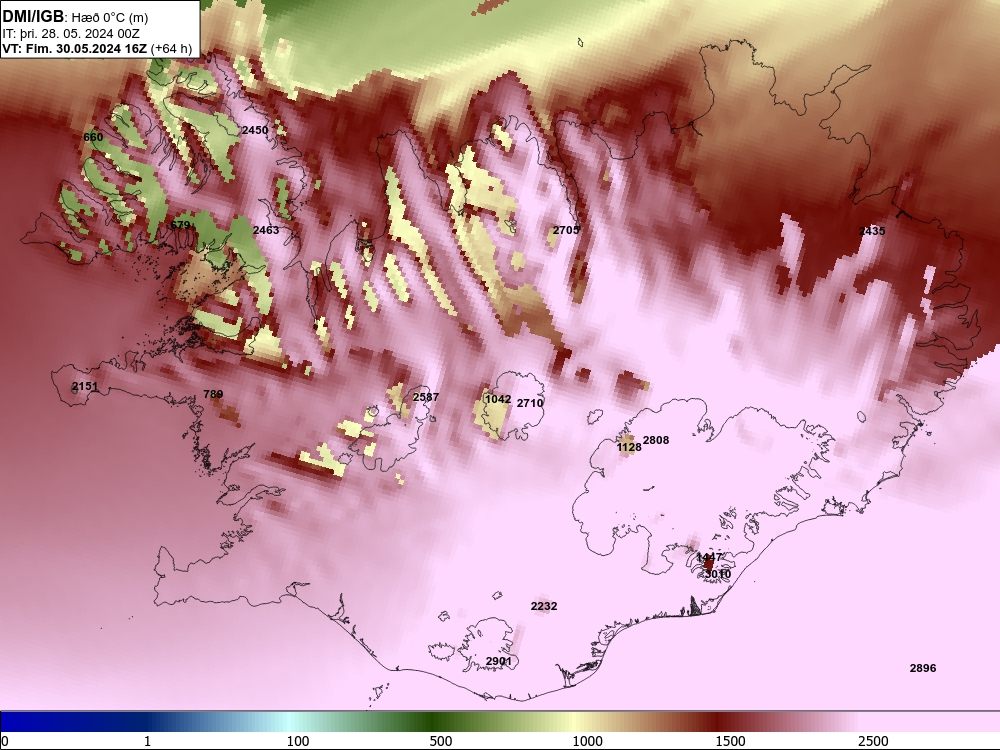Click the 1128 value label

click(629, 448)
